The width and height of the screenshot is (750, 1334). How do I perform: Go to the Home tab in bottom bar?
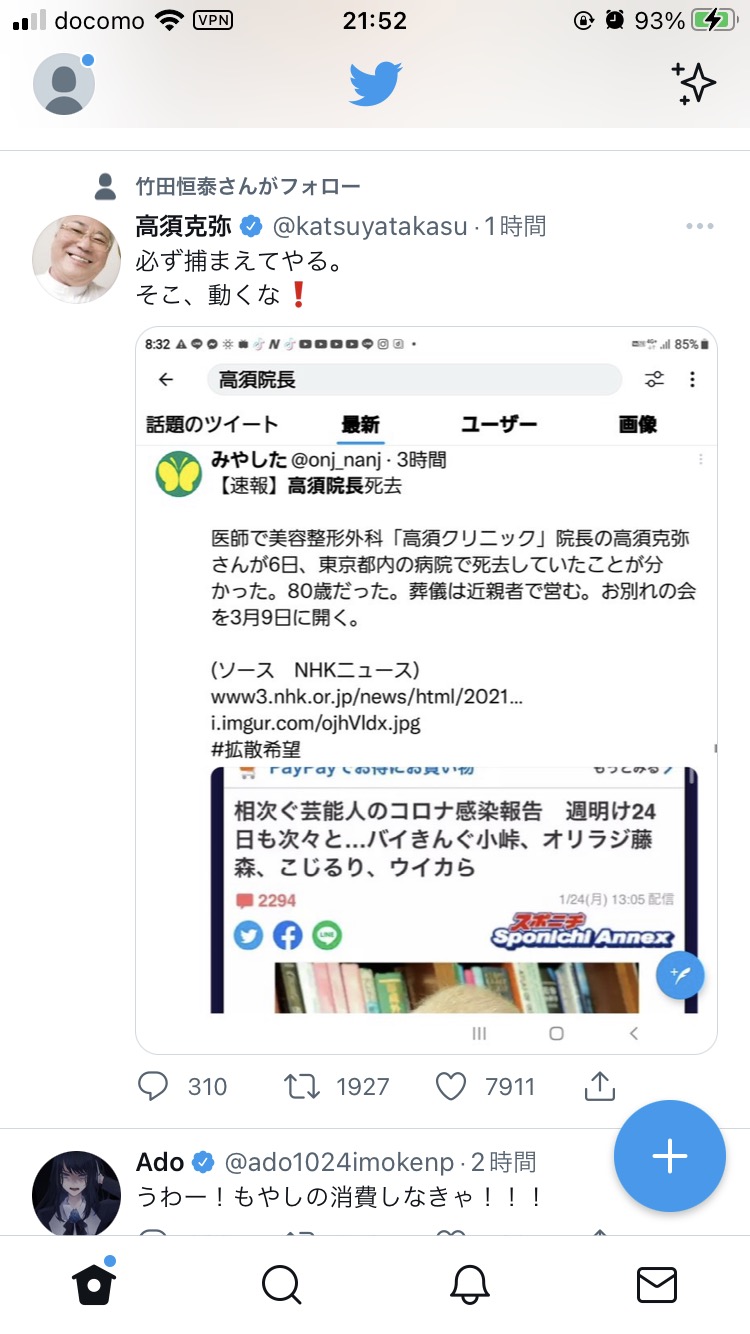pos(94,1284)
